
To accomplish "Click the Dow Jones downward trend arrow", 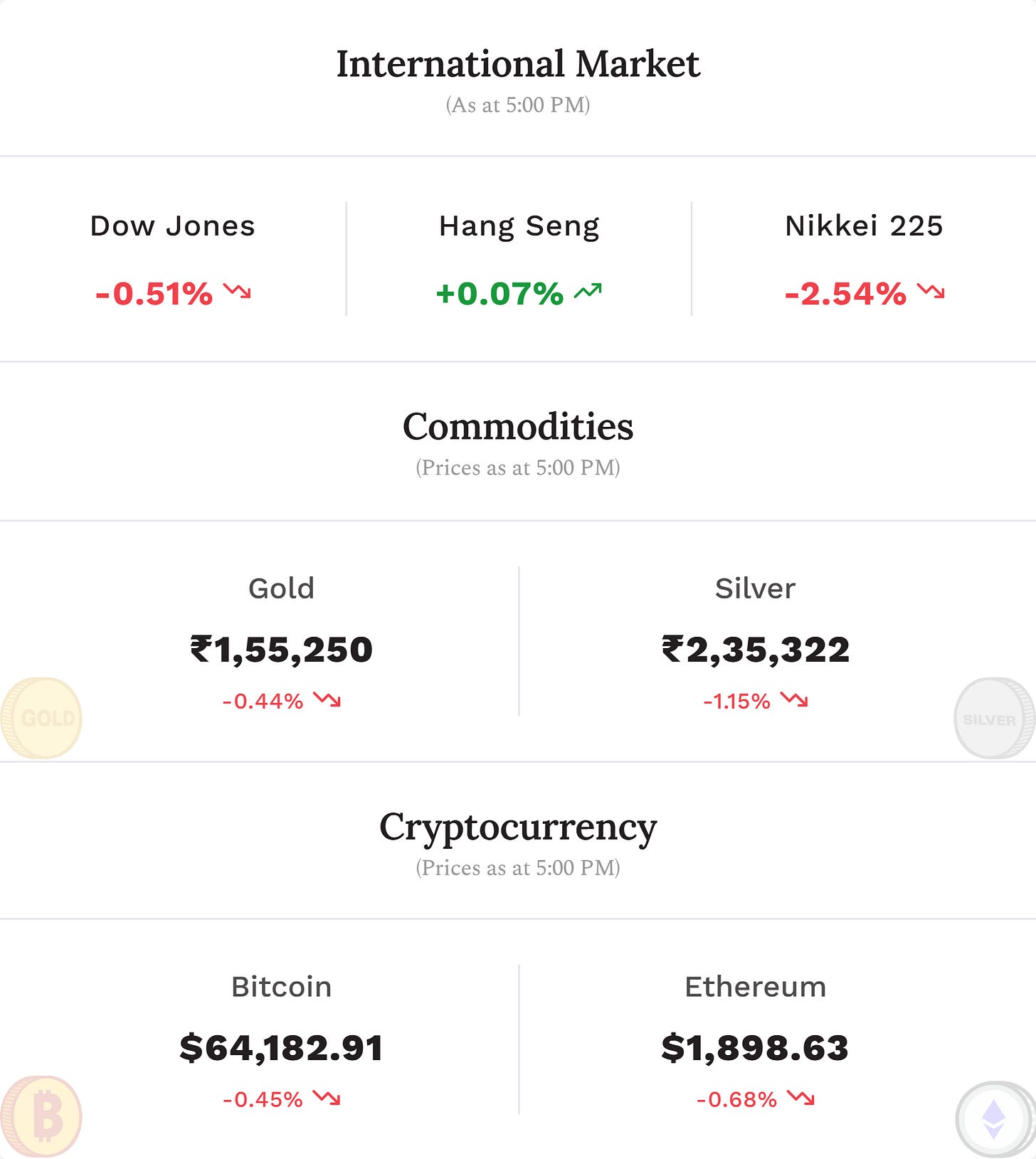I will pyautogui.click(x=237, y=291).
